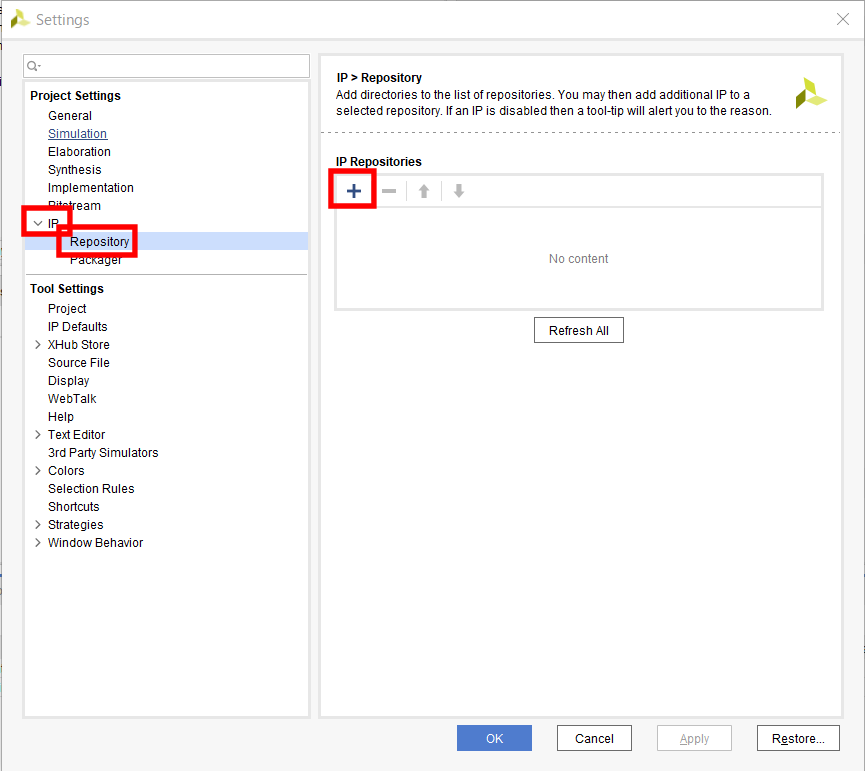Open the Simulation settings link
The width and height of the screenshot is (865, 771).
click(77, 133)
